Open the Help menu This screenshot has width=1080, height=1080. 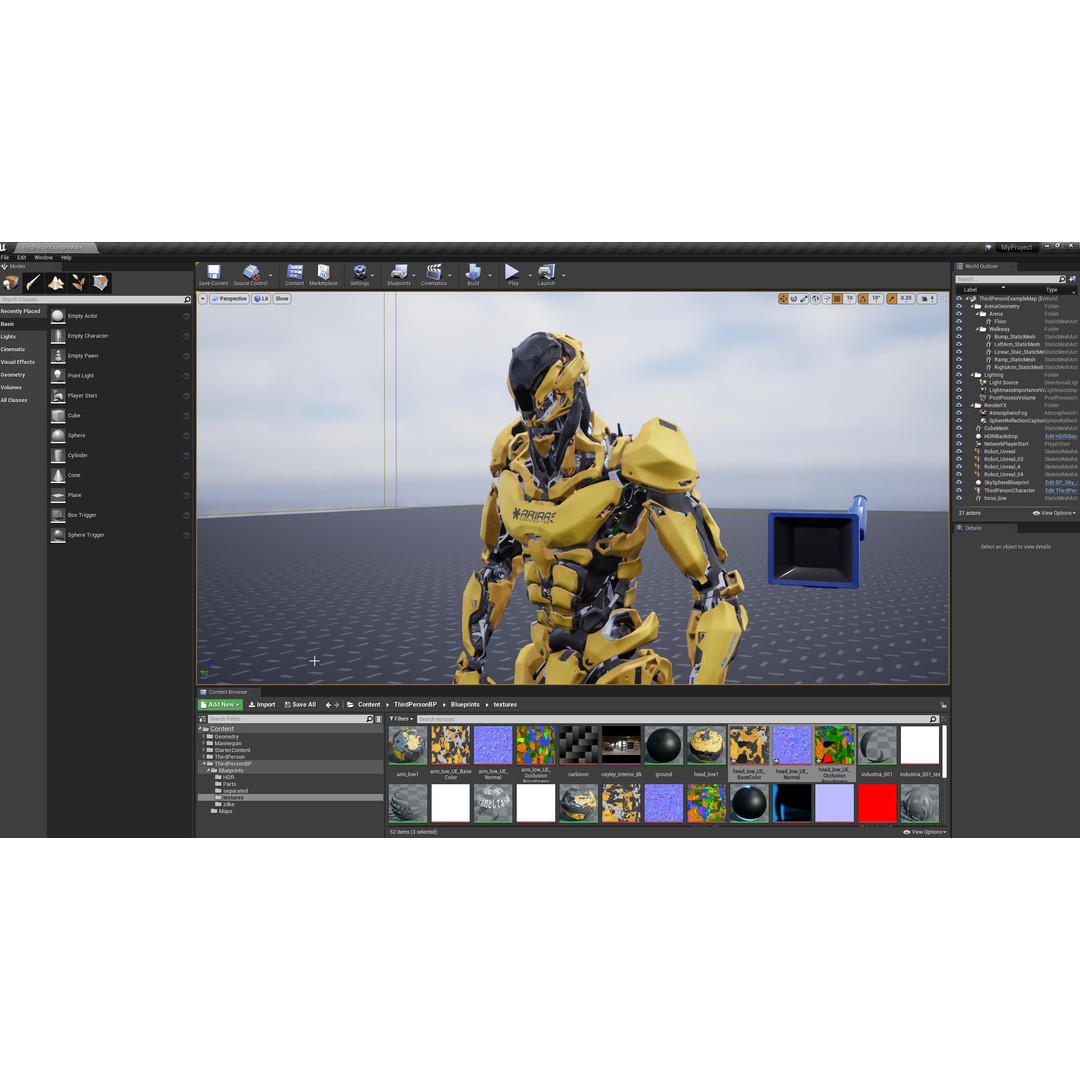66,258
